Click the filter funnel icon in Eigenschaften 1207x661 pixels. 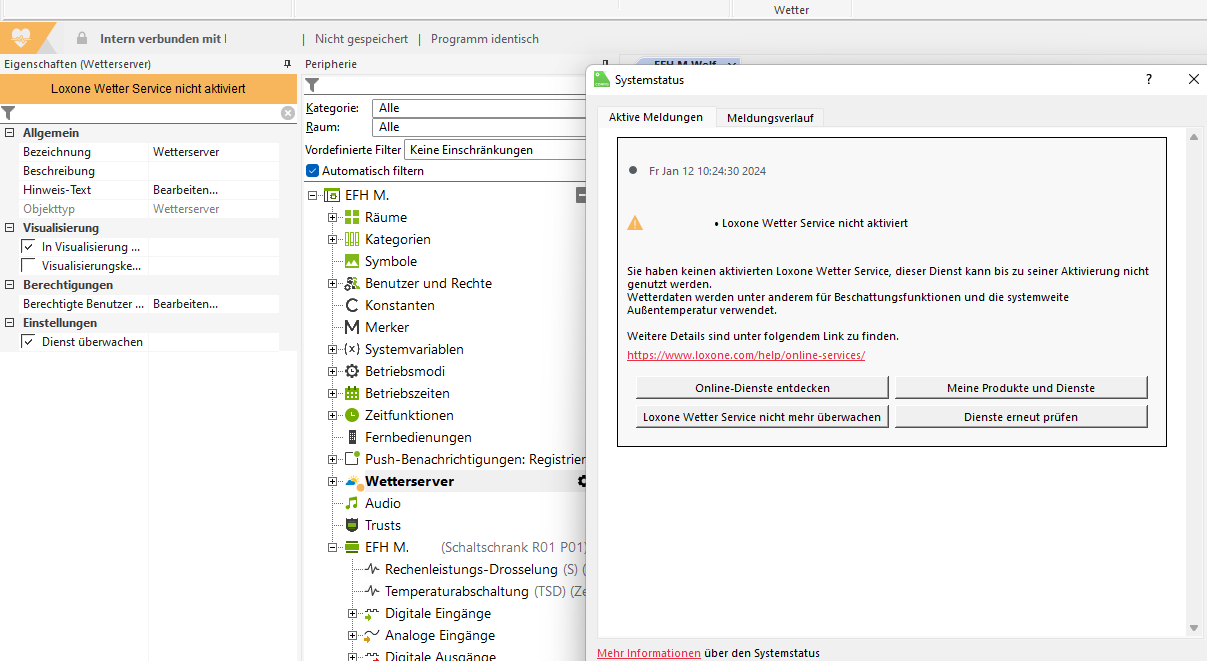pos(8,113)
